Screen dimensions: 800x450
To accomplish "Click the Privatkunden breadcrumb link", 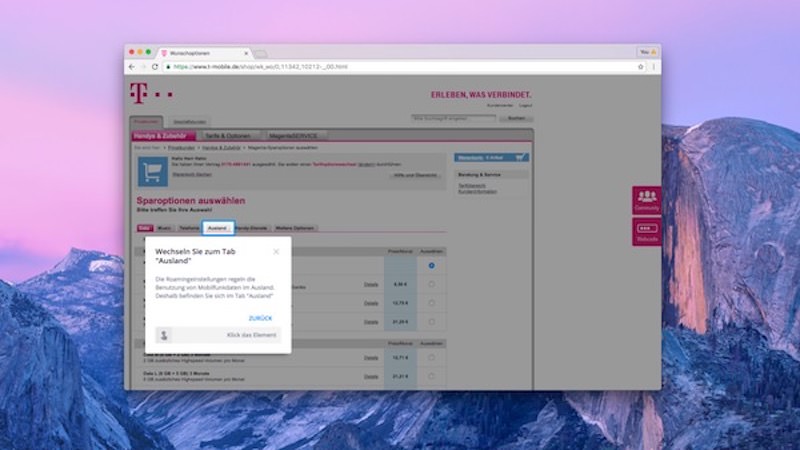I will (x=182, y=147).
